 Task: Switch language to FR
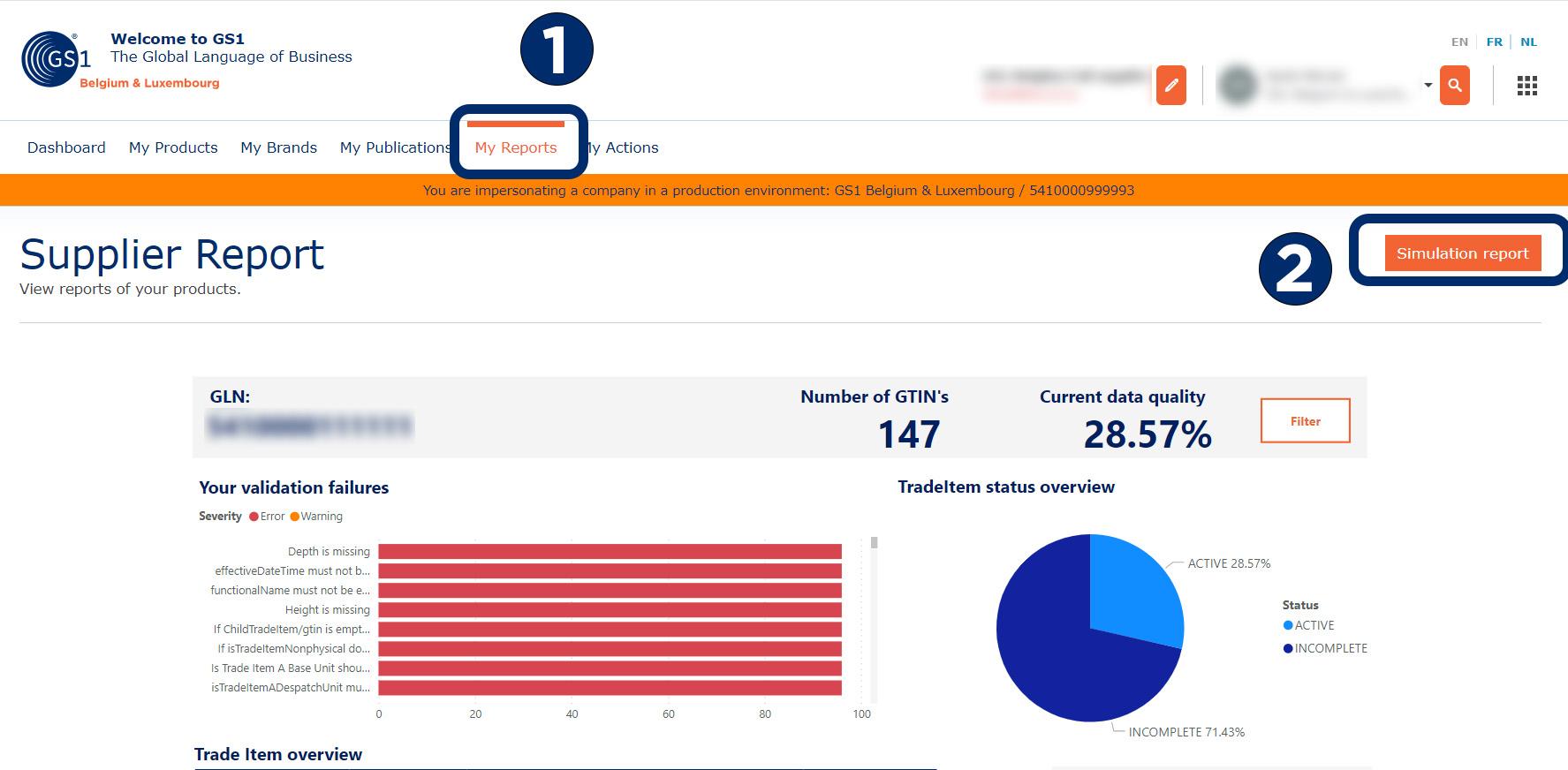pyautogui.click(x=1494, y=42)
